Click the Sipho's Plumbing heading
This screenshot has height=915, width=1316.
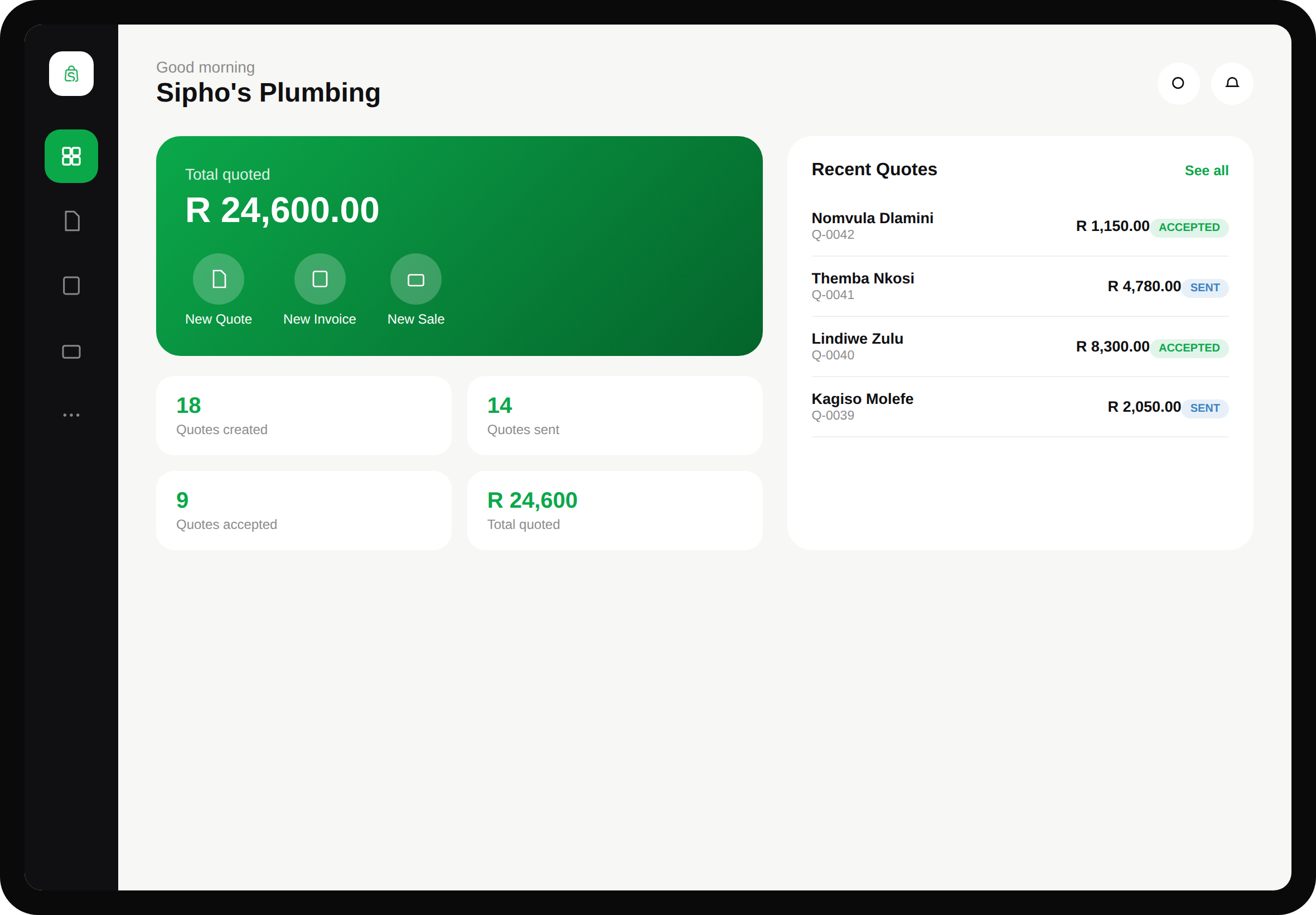pyautogui.click(x=268, y=93)
